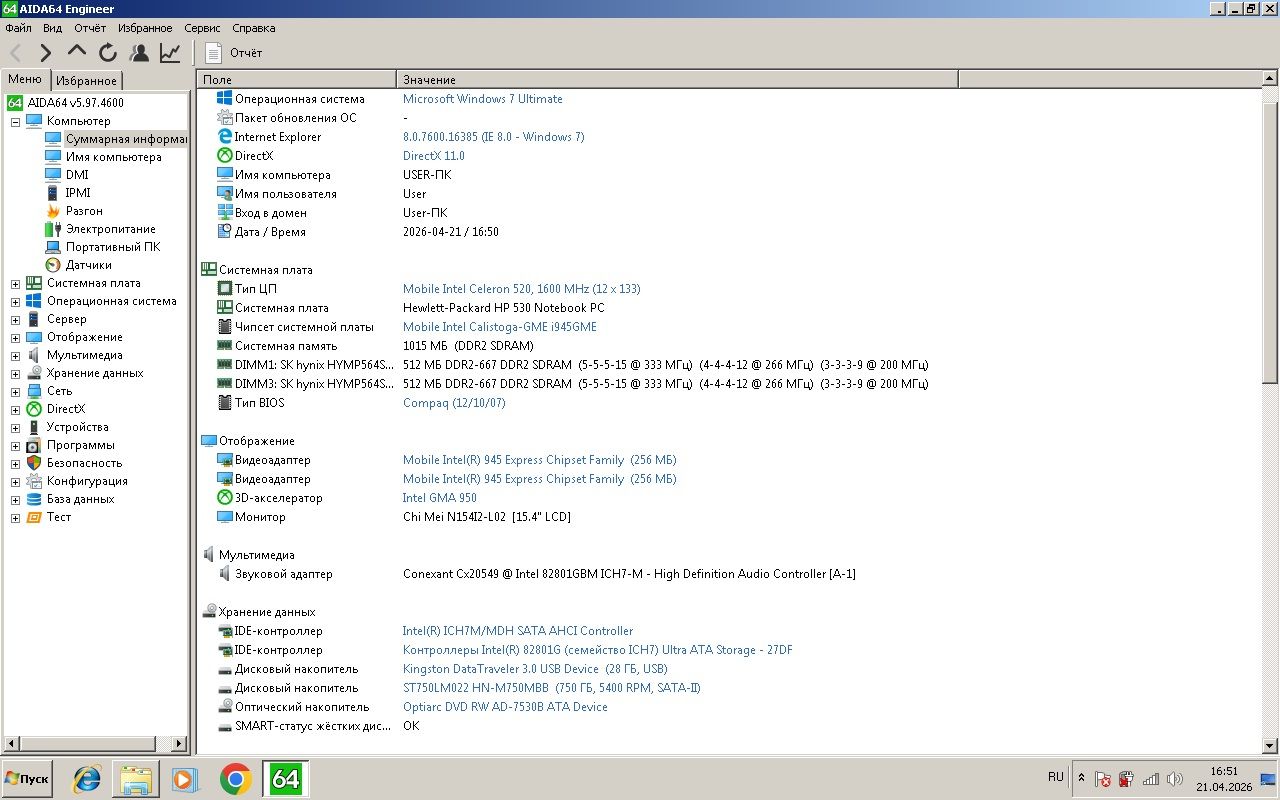Open the Intel GMA 950 link
The height and width of the screenshot is (800, 1280).
[440, 498]
